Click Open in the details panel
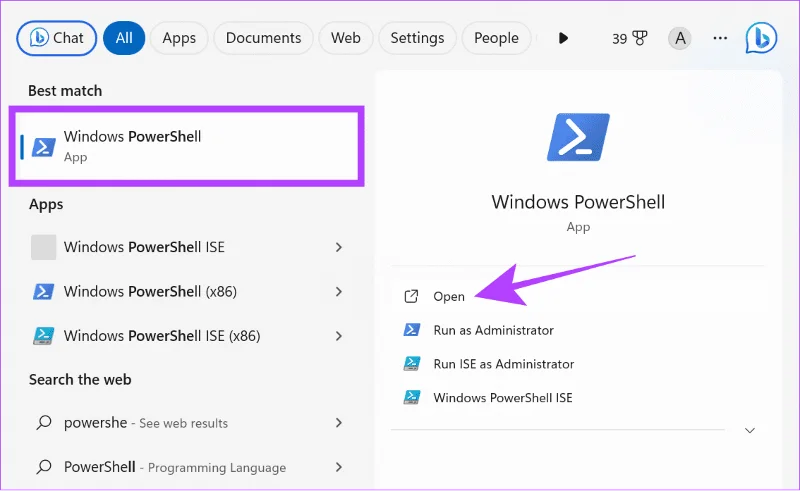The height and width of the screenshot is (491, 800). click(578, 297)
